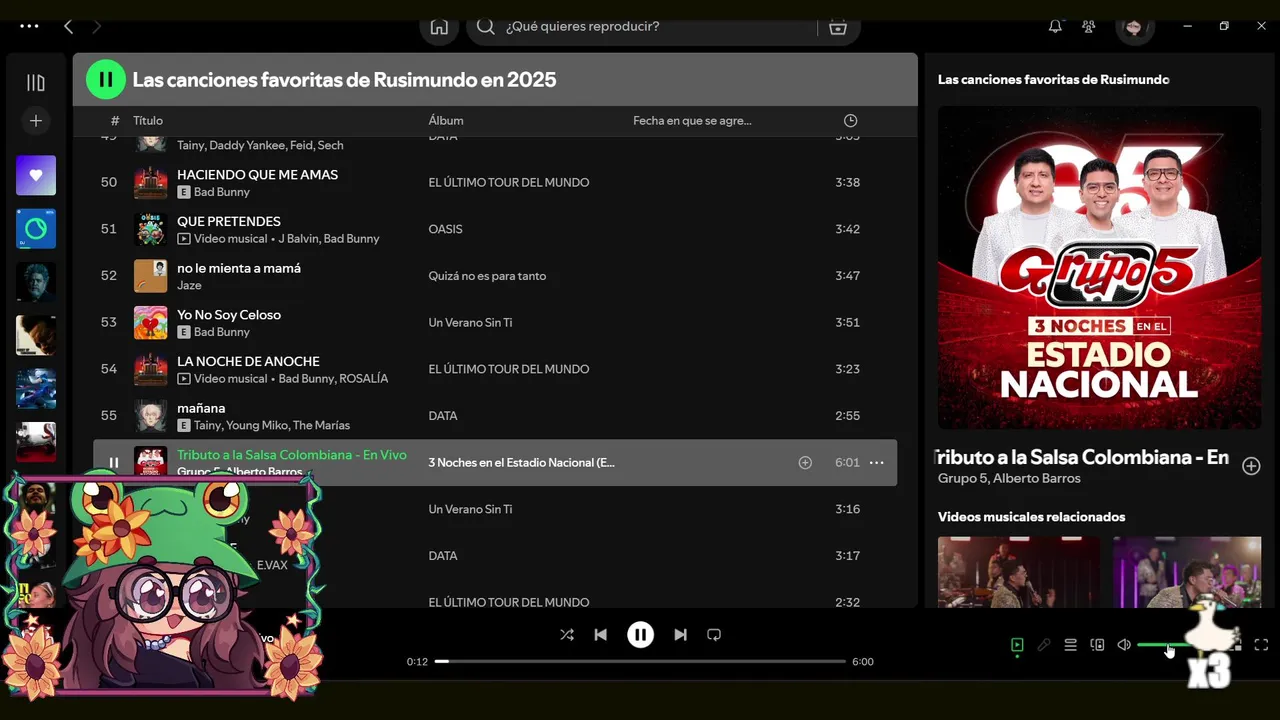Add Tributo a la Salsa row to library
Image resolution: width=1280 pixels, height=720 pixels.
[805, 463]
